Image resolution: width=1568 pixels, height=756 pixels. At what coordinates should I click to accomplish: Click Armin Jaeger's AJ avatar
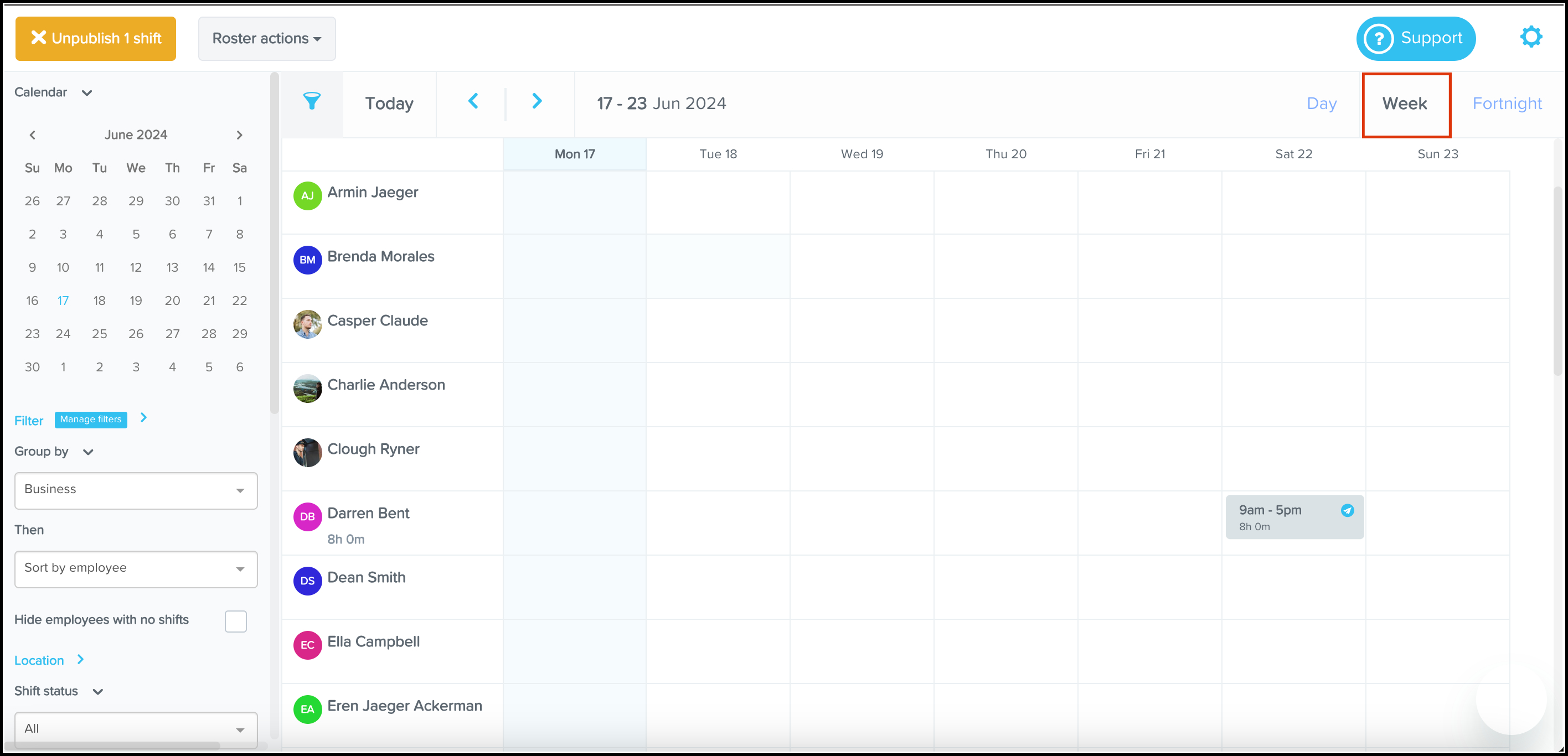[x=307, y=196]
